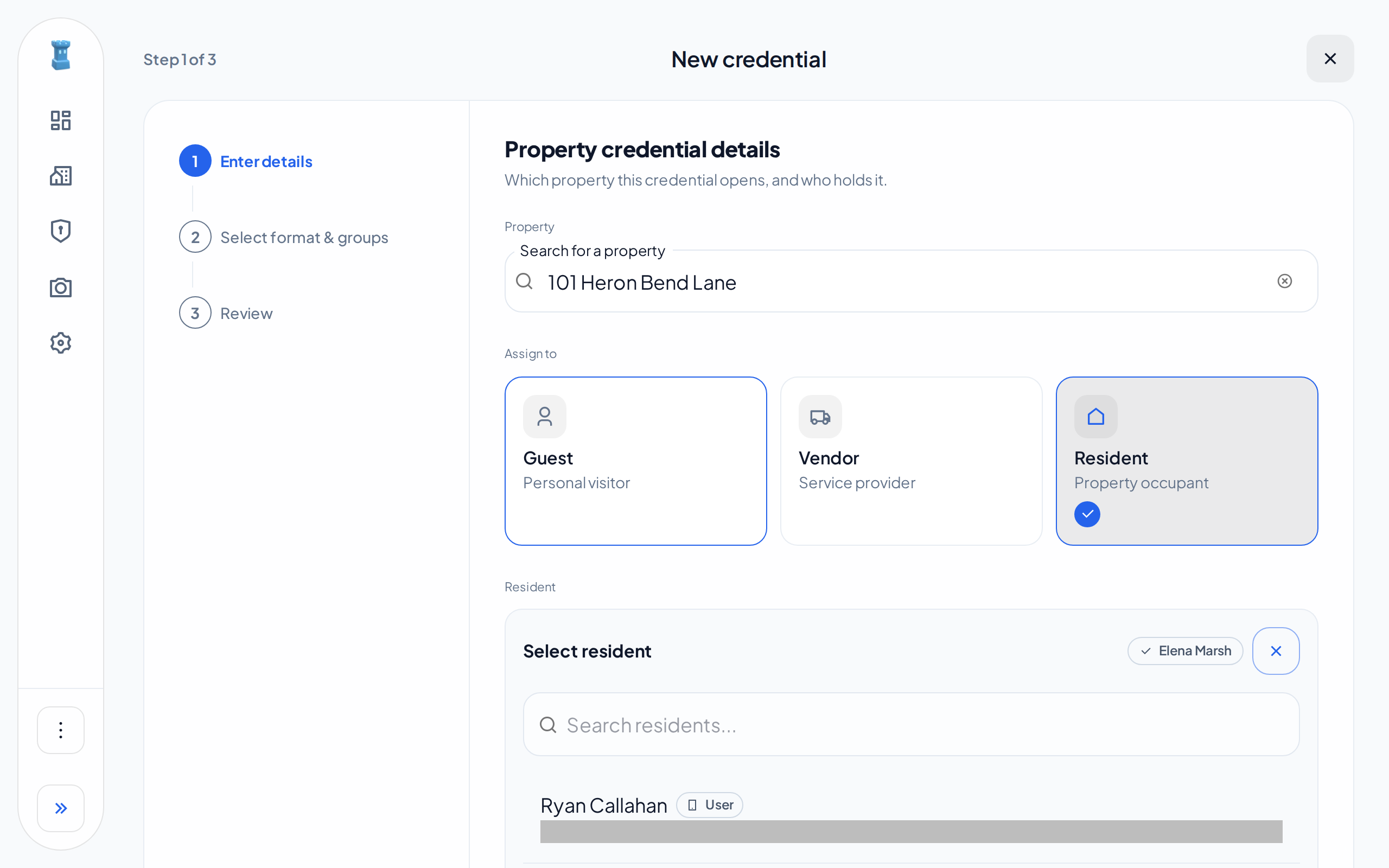This screenshot has height=868, width=1389.
Task: Go to step 2 Select format & groups
Action: tap(284, 237)
